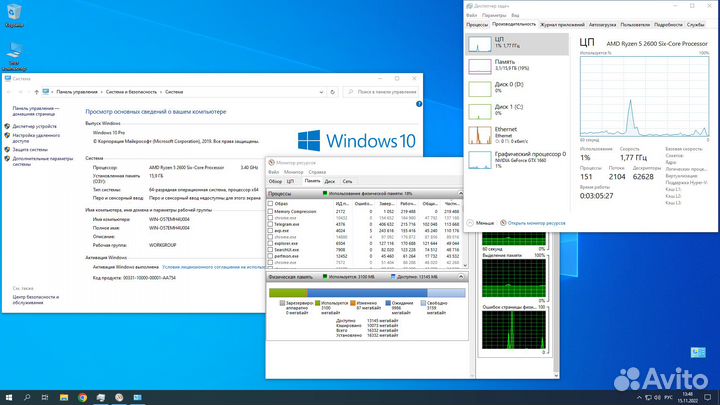The height and width of the screenshot is (405, 720).
Task: Open the taskbar search icon
Action: (x=28, y=397)
